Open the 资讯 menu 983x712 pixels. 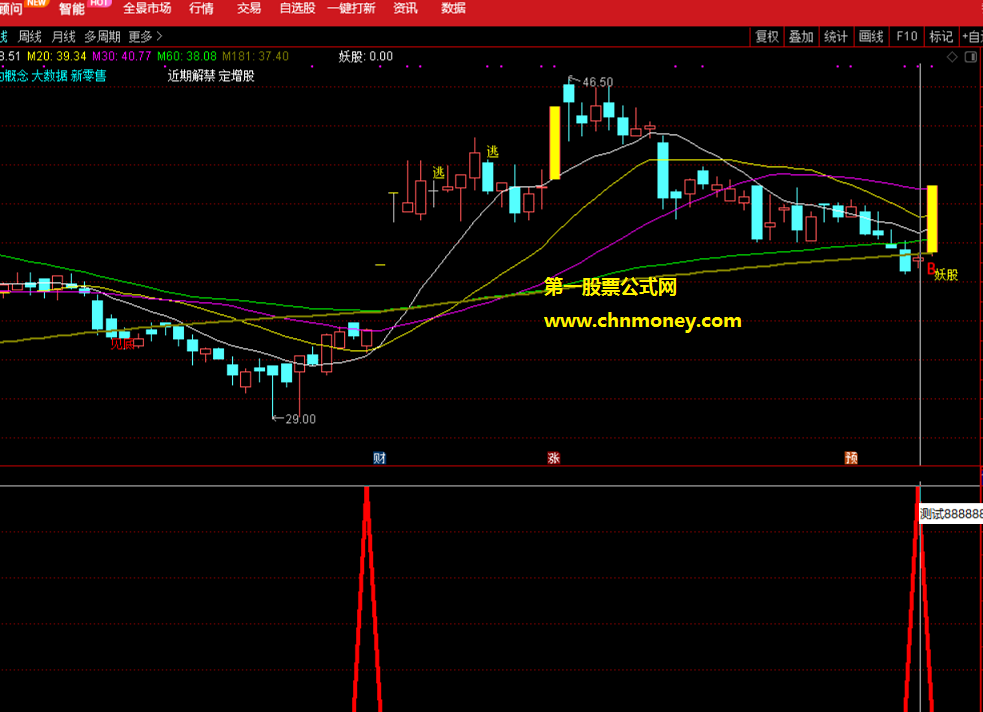(405, 8)
